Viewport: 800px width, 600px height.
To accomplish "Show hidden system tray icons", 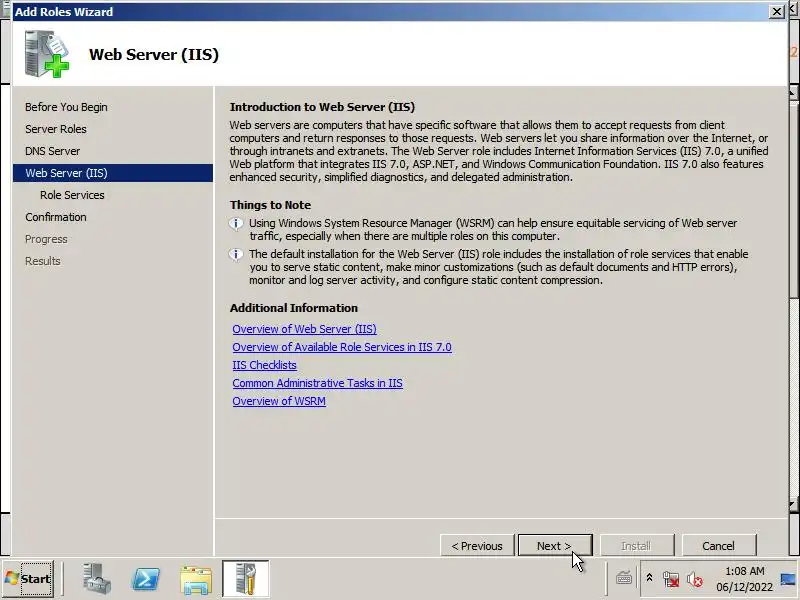I will point(649,578).
